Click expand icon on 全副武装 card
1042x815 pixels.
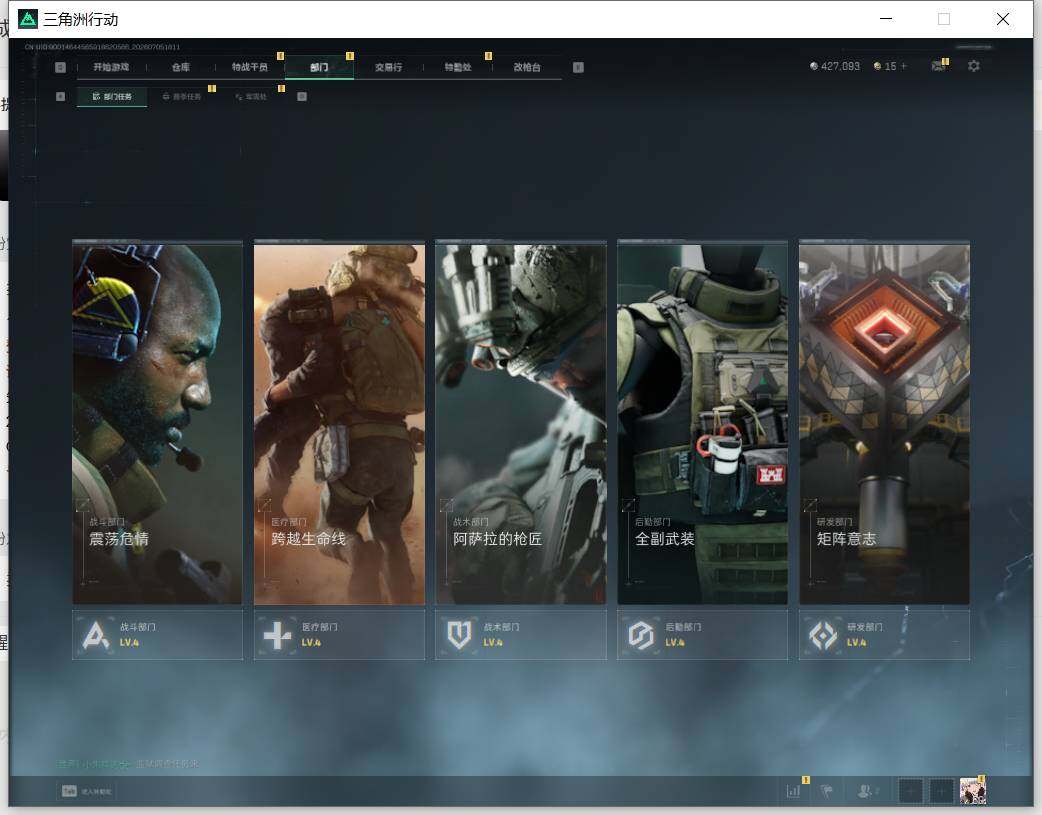coord(628,505)
